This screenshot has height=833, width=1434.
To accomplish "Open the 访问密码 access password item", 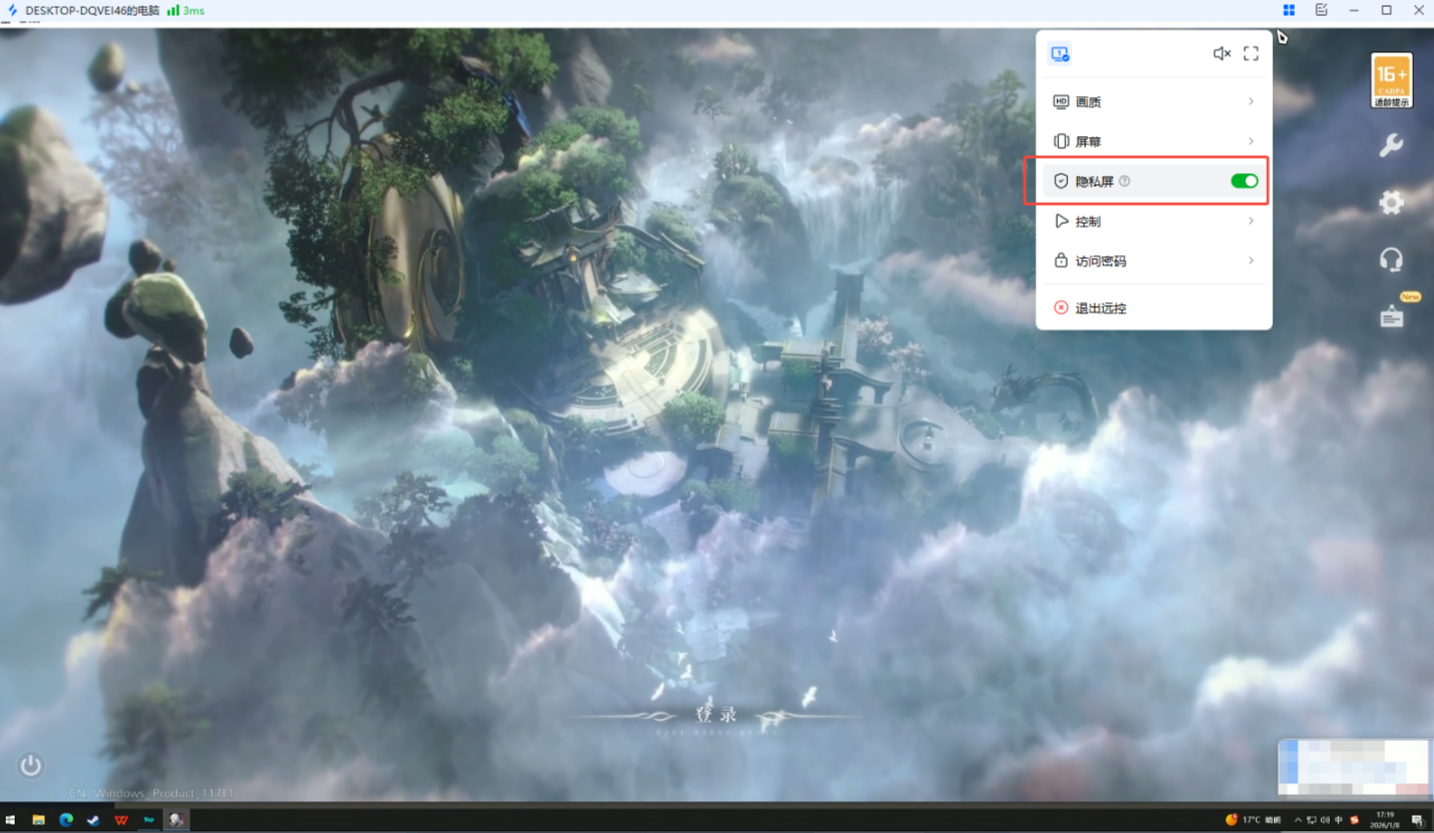I will point(1100,261).
